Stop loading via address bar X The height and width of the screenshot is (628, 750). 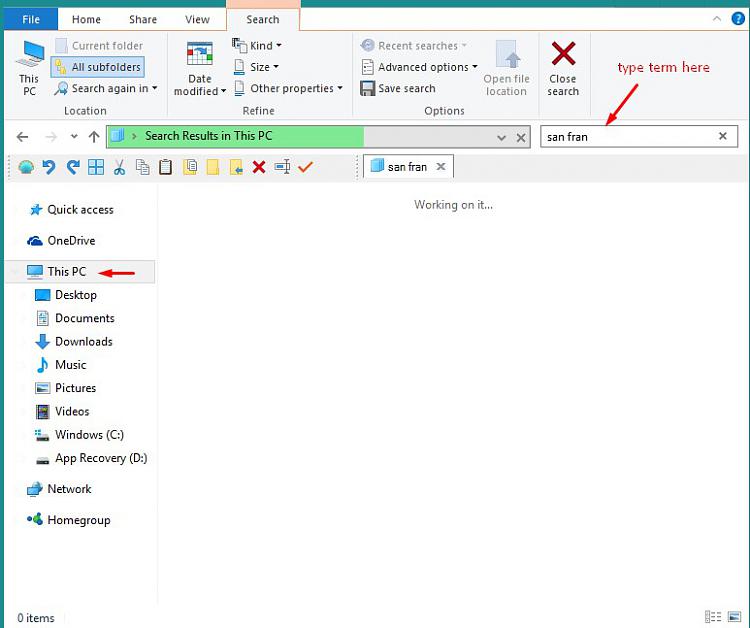pos(521,138)
